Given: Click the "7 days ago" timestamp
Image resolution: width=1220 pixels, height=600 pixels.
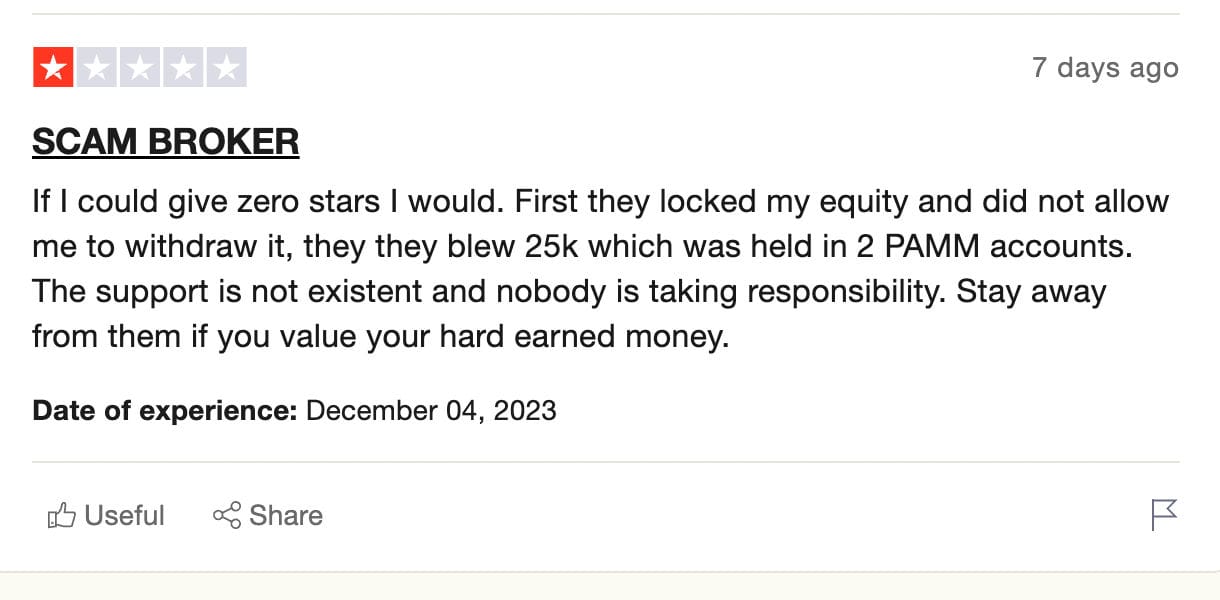Looking at the screenshot, I should pyautogui.click(x=1105, y=68).
